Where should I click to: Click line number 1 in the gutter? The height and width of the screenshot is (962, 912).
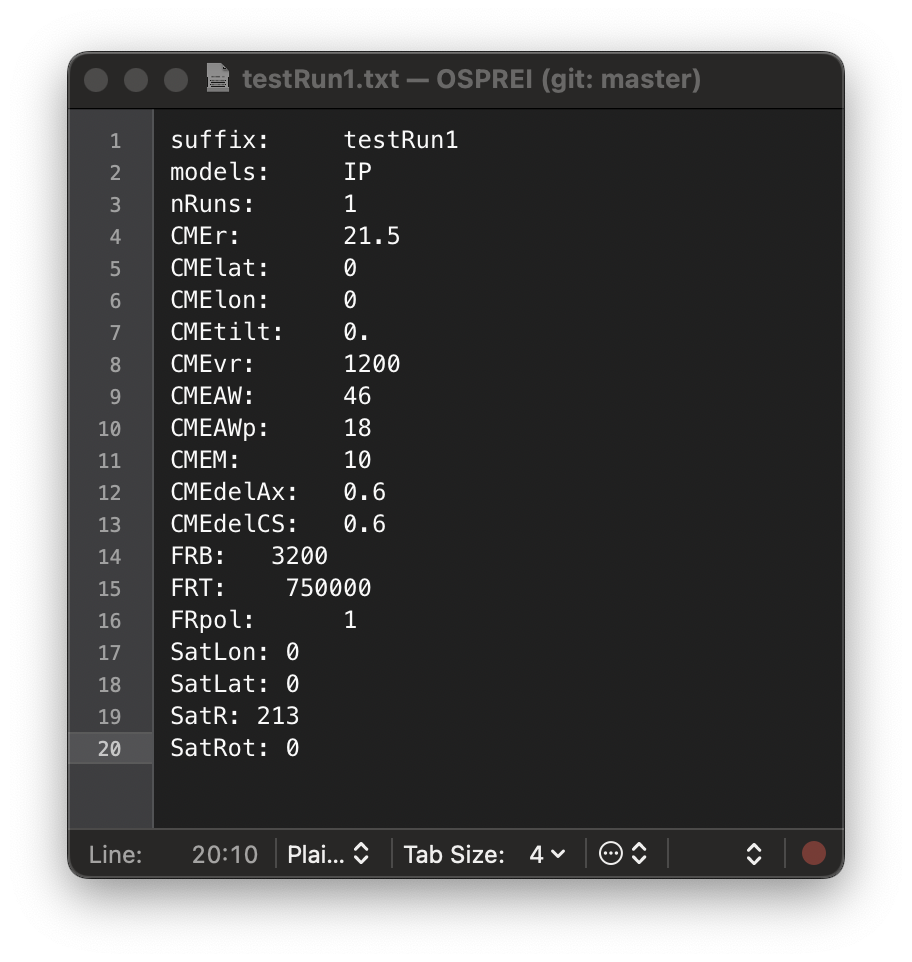[x=115, y=141]
